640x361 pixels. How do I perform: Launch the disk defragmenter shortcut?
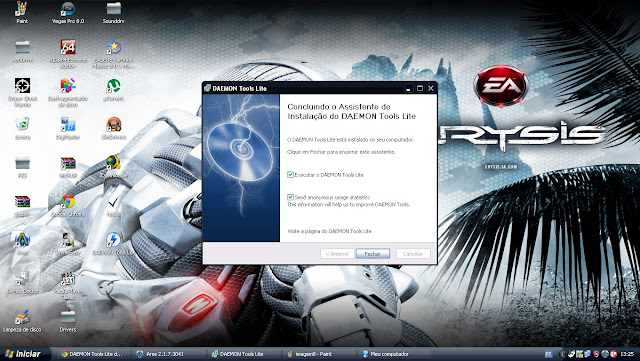point(68,86)
